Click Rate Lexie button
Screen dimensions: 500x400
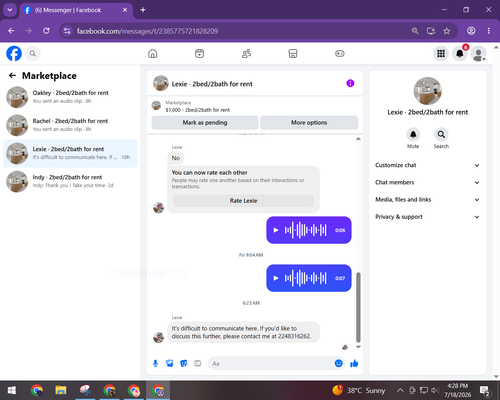tap(243, 201)
